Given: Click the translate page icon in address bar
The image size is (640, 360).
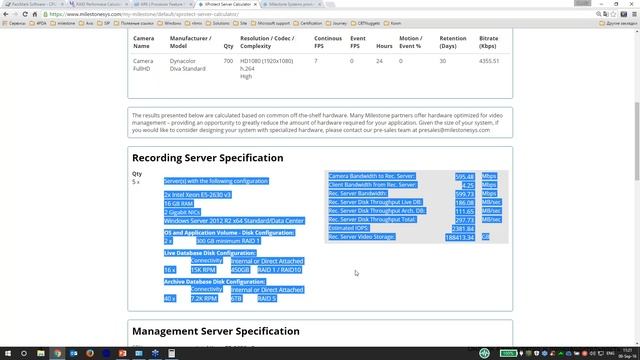Looking at the screenshot, I should (x=606, y=14).
